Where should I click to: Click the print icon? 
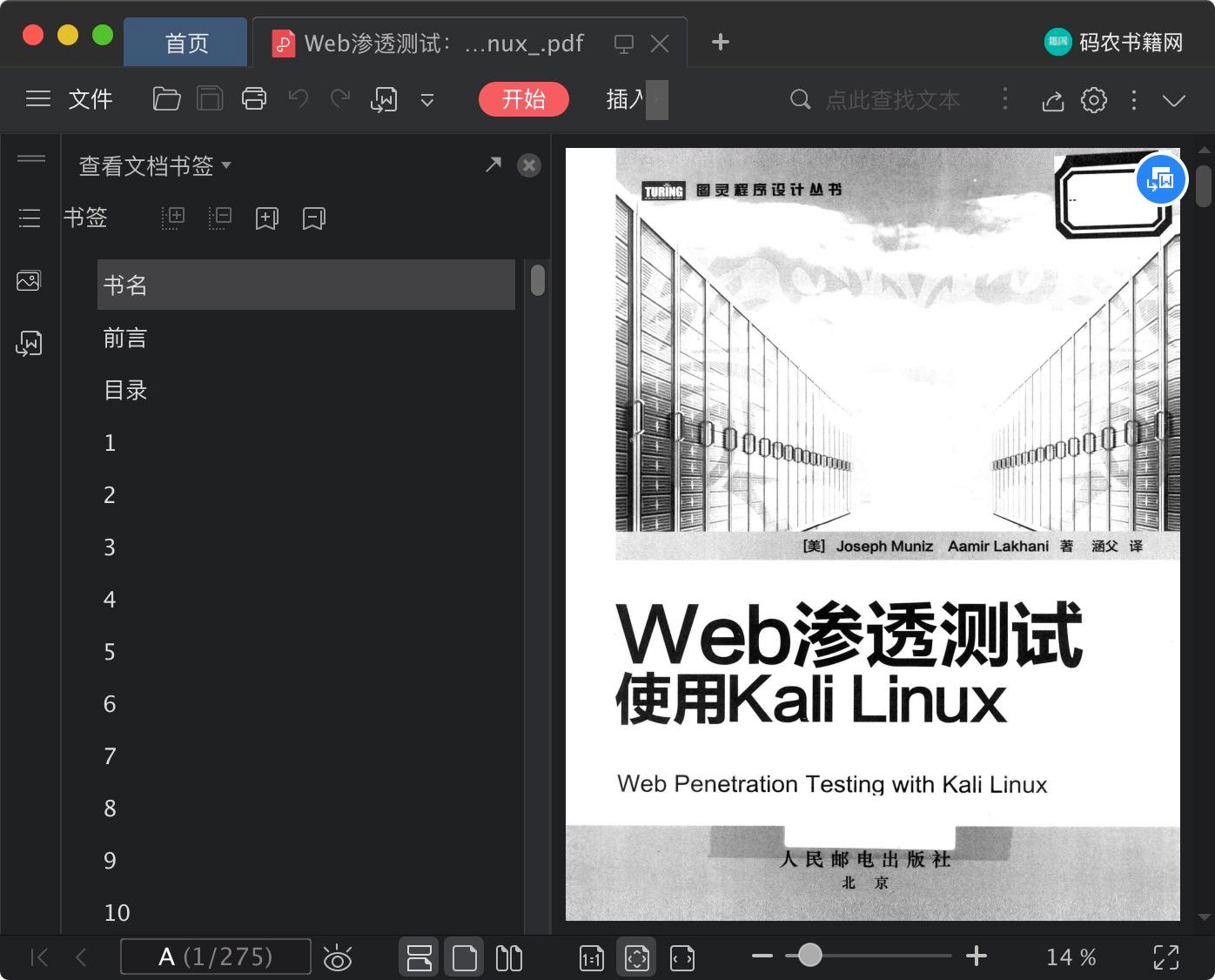pyautogui.click(x=253, y=99)
